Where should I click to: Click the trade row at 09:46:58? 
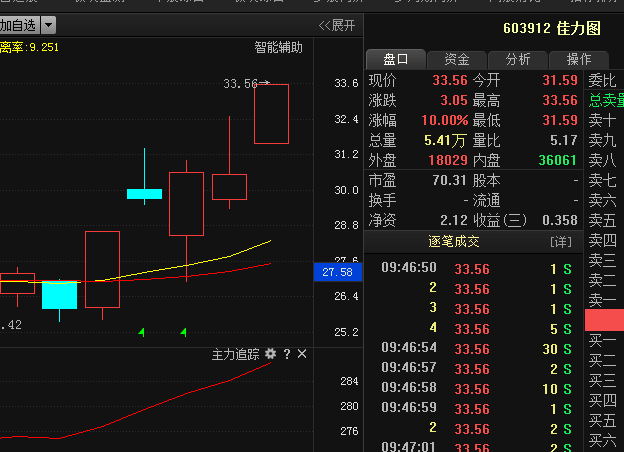[x=476, y=388]
